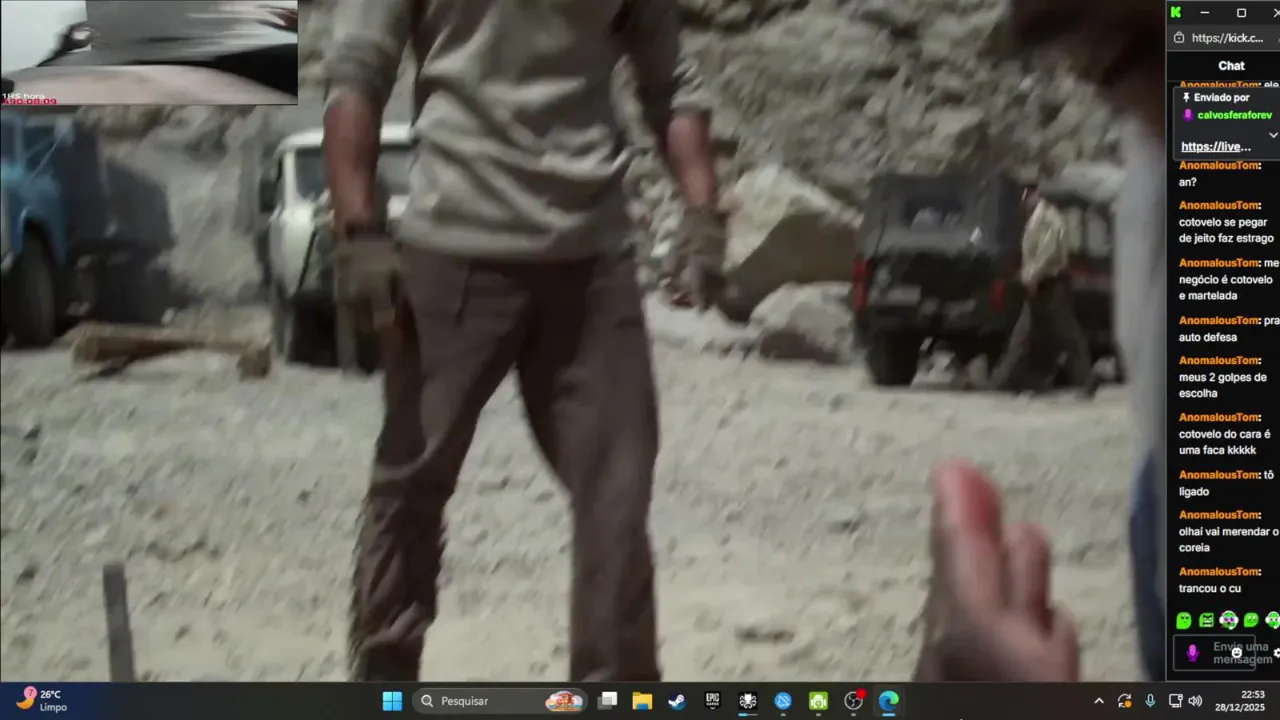The width and height of the screenshot is (1280, 720).
Task: Open the pinned https://live... link
Action: tap(1216, 147)
